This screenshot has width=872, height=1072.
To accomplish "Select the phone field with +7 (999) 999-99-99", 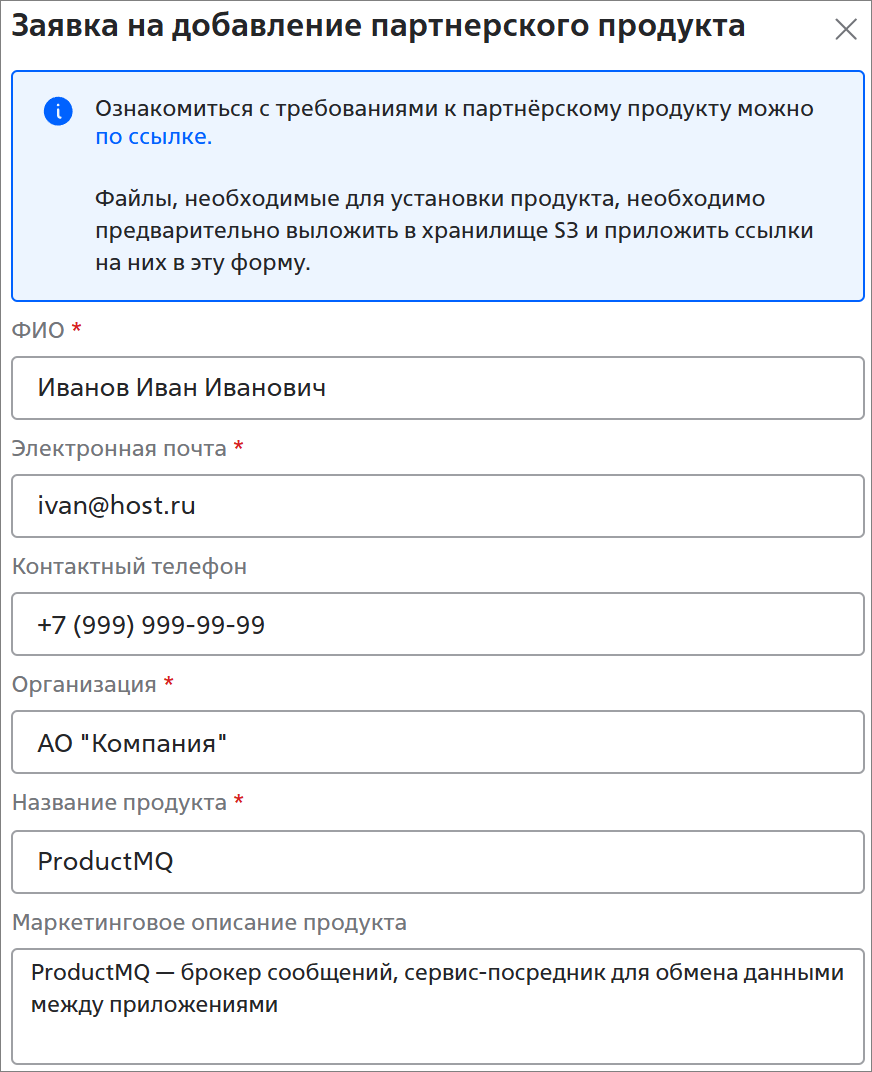I will click(437, 625).
